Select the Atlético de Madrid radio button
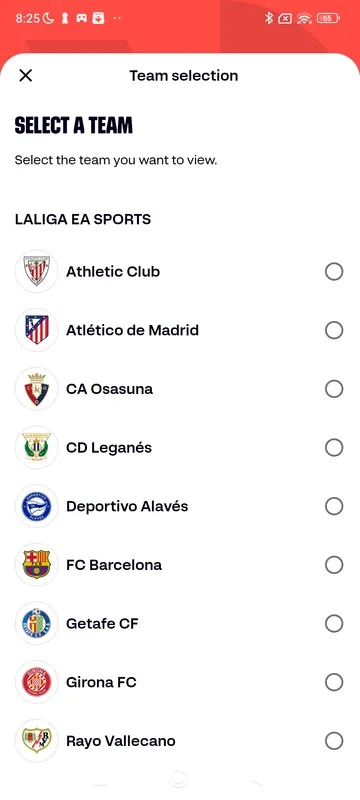The image size is (360, 800). click(334, 331)
